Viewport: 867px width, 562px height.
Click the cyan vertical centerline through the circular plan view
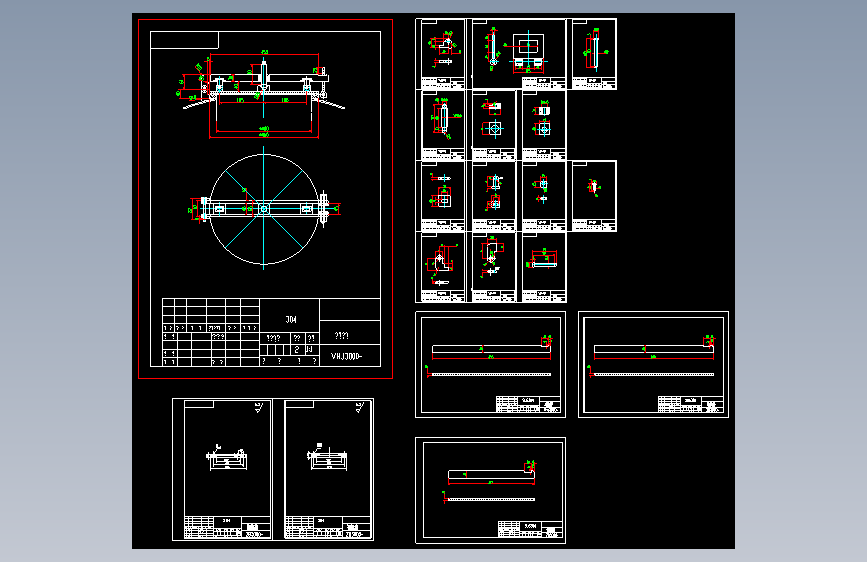click(264, 208)
